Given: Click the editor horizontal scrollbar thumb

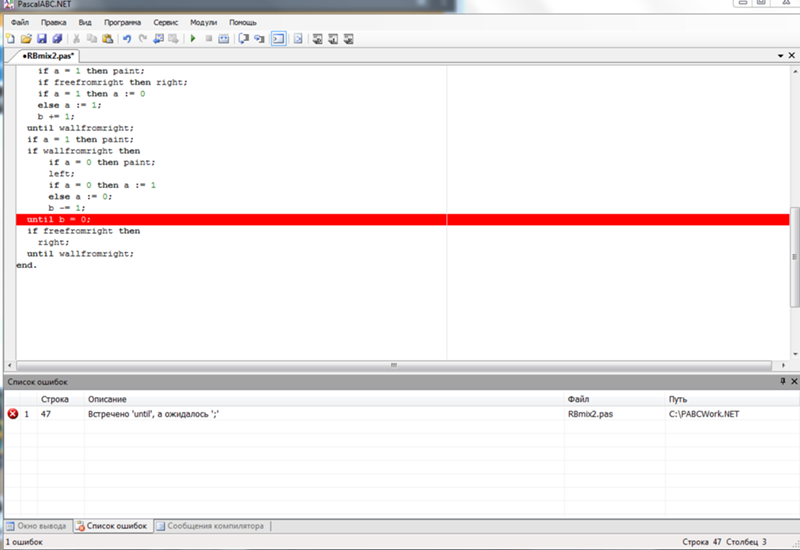Looking at the screenshot, I should click(394, 365).
